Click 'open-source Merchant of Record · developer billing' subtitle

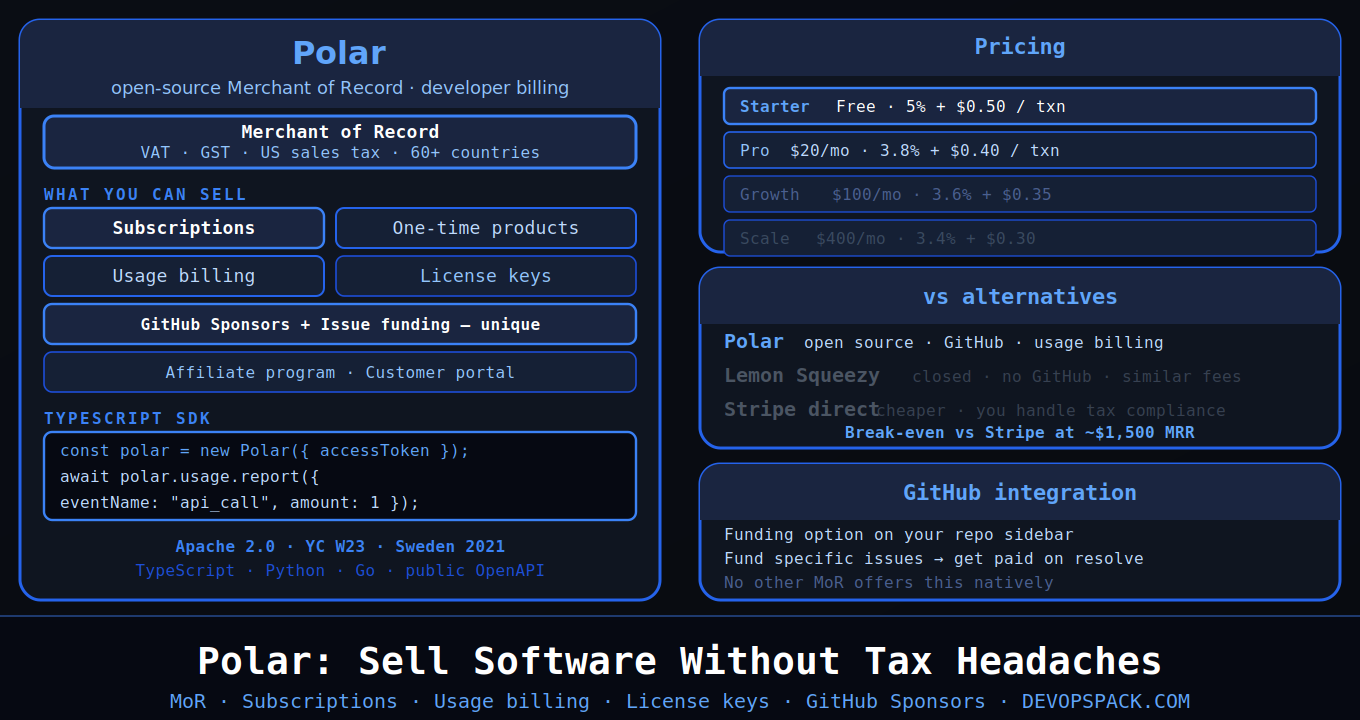[340, 88]
